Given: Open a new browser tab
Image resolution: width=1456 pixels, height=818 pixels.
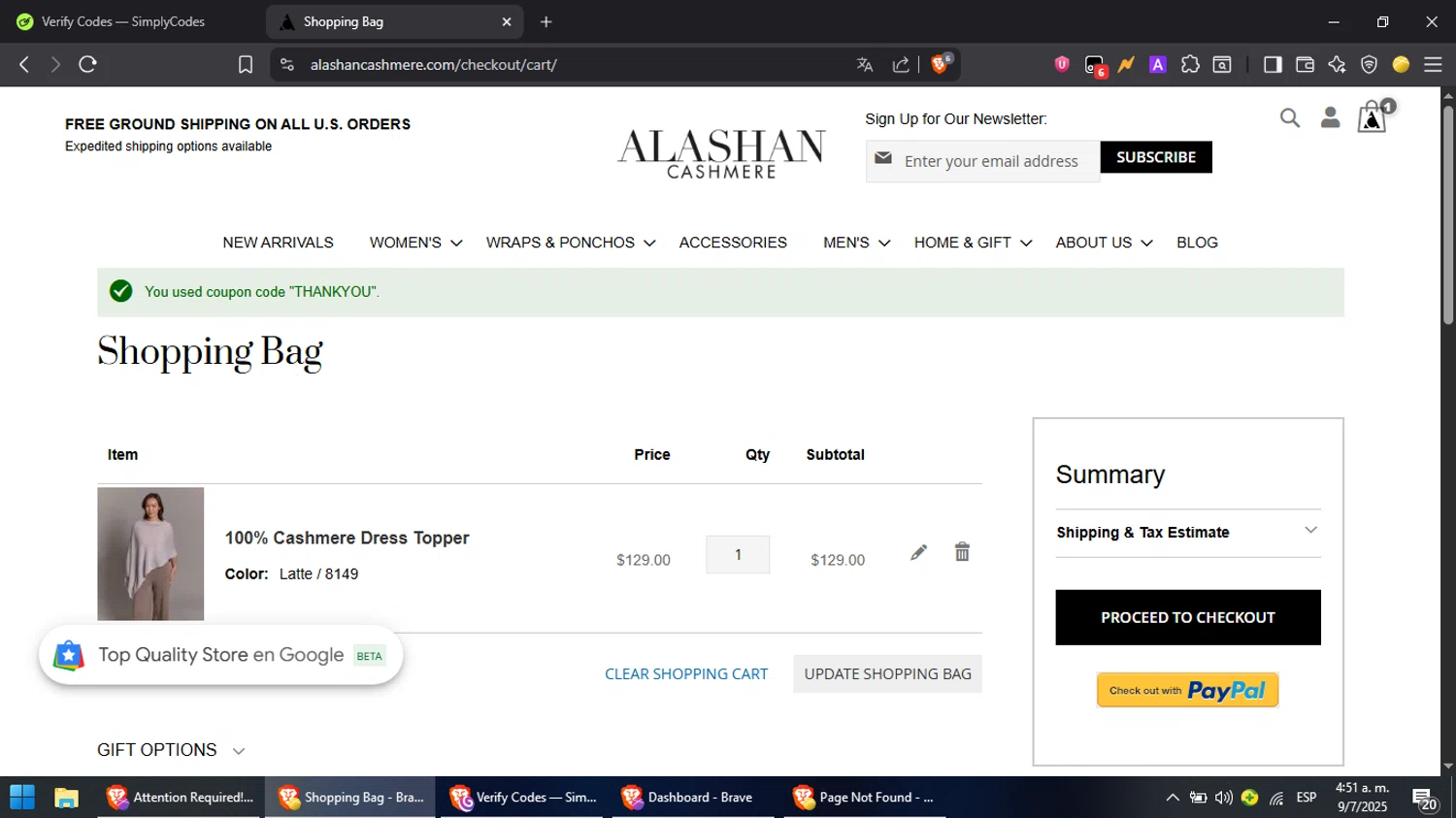Looking at the screenshot, I should [x=546, y=21].
